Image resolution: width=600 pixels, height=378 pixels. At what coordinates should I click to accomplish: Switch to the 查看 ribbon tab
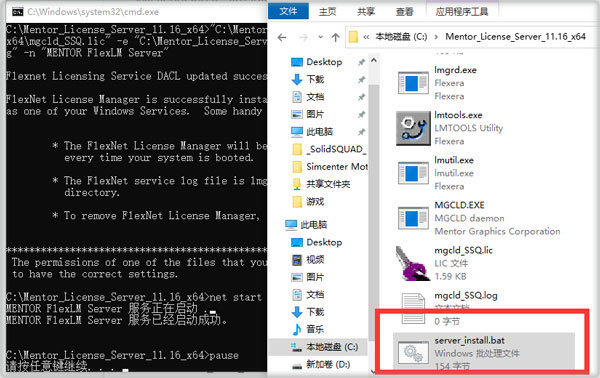[404, 11]
